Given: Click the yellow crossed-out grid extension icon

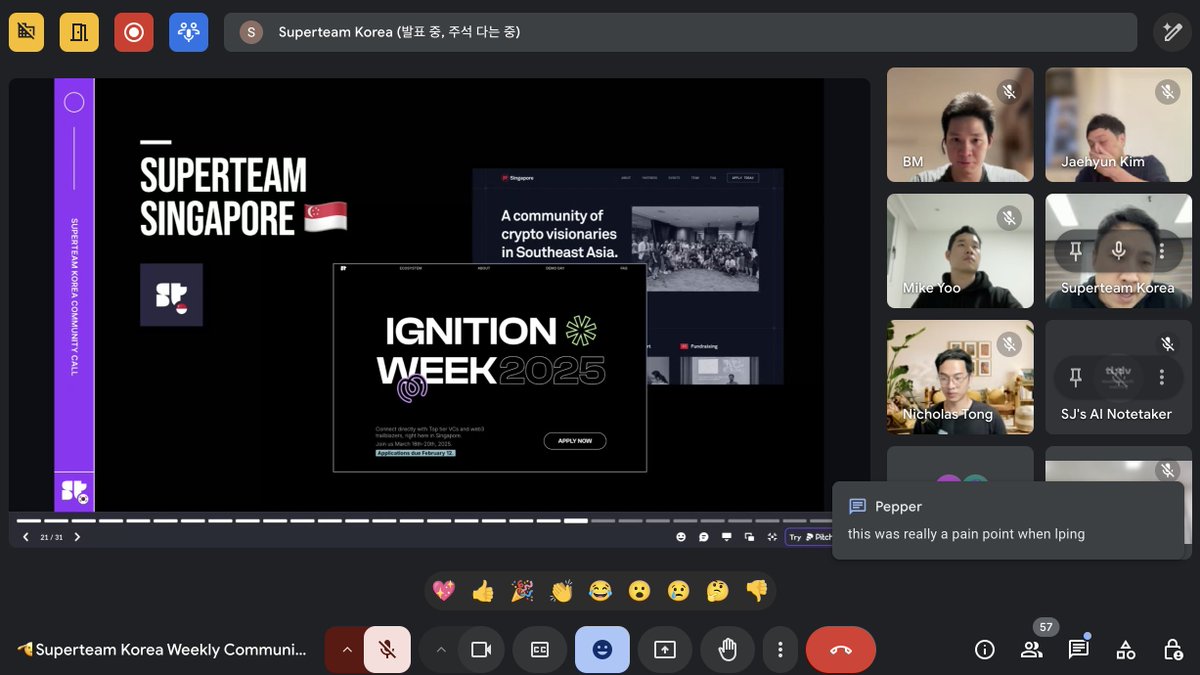Looking at the screenshot, I should tap(27, 32).
